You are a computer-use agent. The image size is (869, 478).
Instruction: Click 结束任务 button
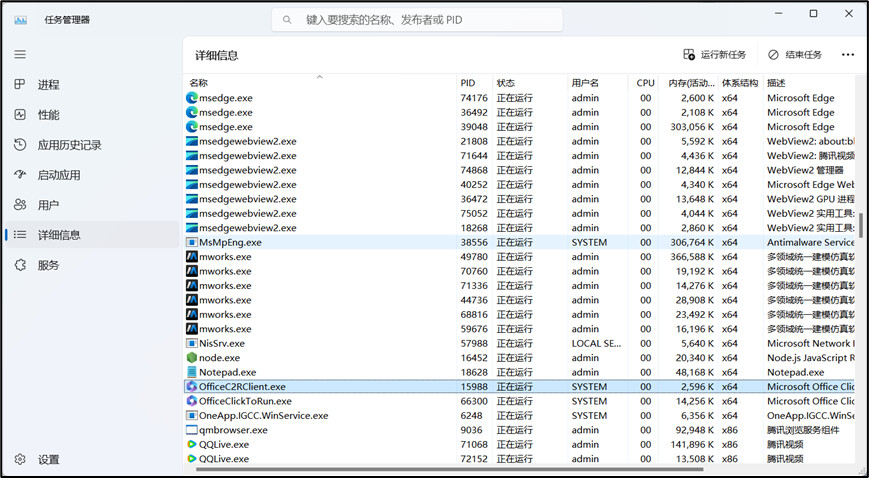point(795,54)
